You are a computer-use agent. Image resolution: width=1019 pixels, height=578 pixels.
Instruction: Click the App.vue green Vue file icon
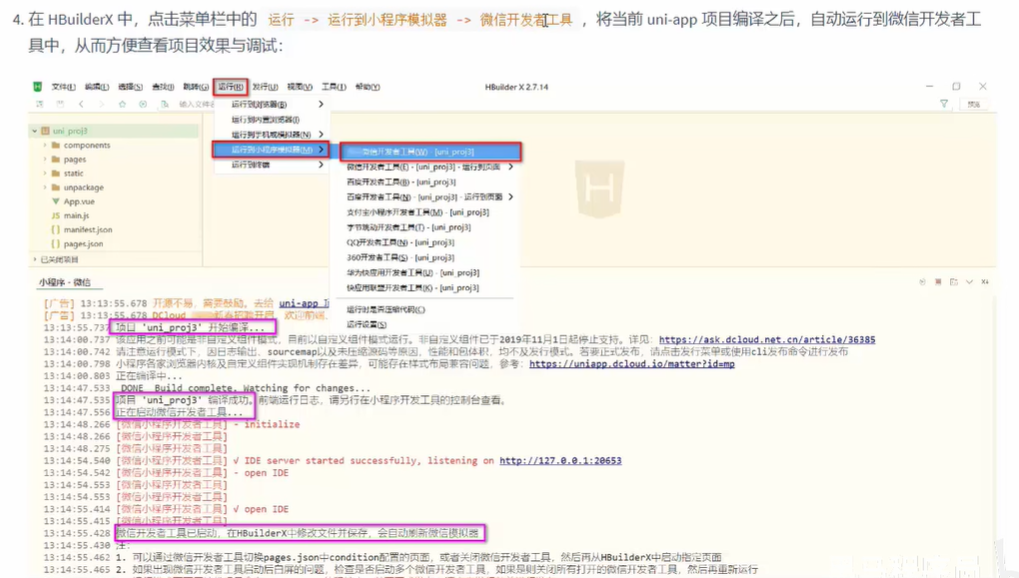pyautogui.click(x=56, y=202)
